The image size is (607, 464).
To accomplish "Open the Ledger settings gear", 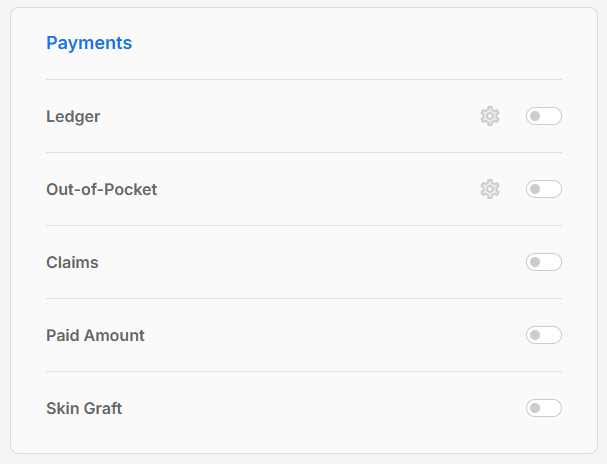I will pos(489,116).
